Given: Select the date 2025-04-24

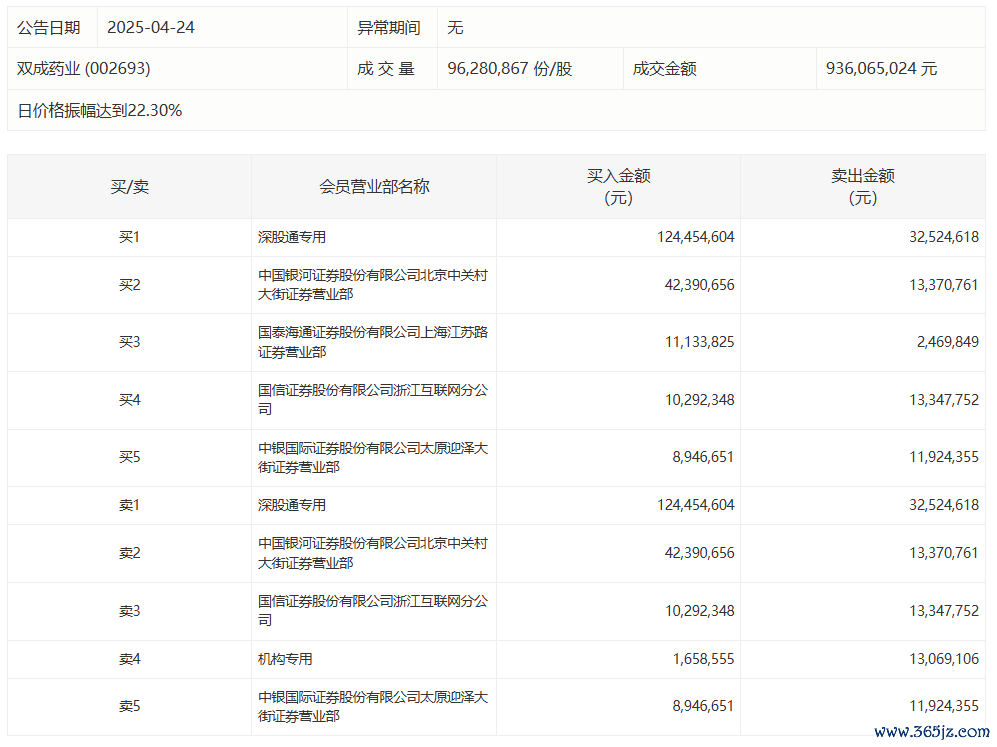Looking at the screenshot, I should (x=151, y=27).
